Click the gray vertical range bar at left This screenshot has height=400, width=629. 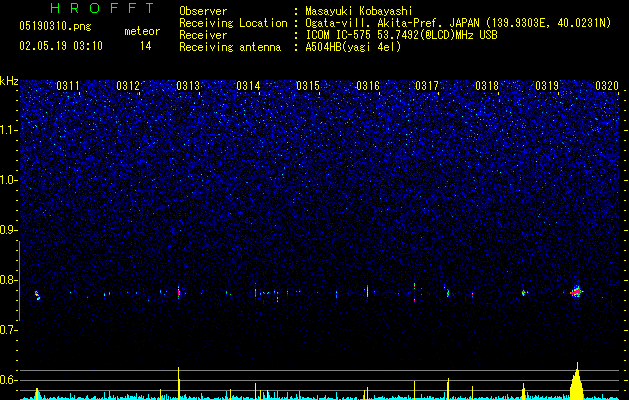[19, 280]
